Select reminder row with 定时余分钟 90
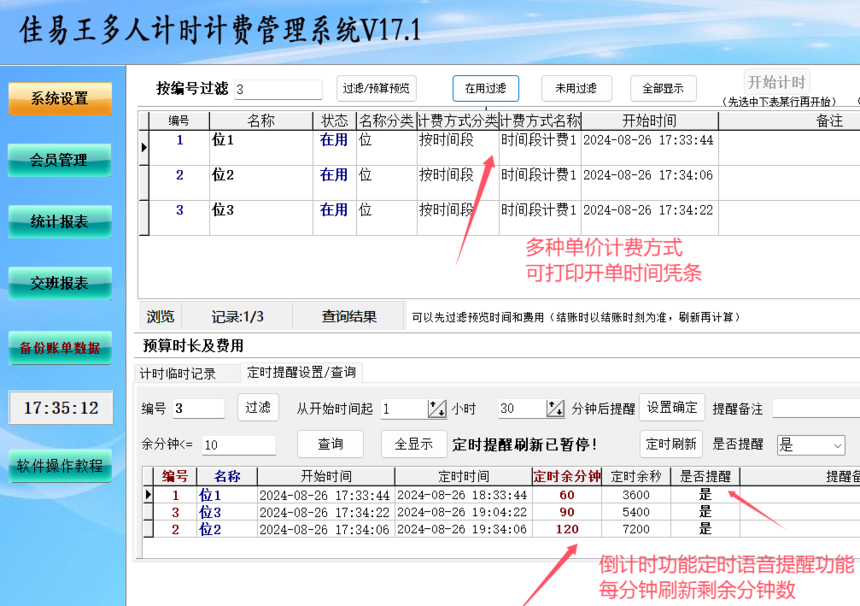The width and height of the screenshot is (860, 606). click(x=501, y=512)
